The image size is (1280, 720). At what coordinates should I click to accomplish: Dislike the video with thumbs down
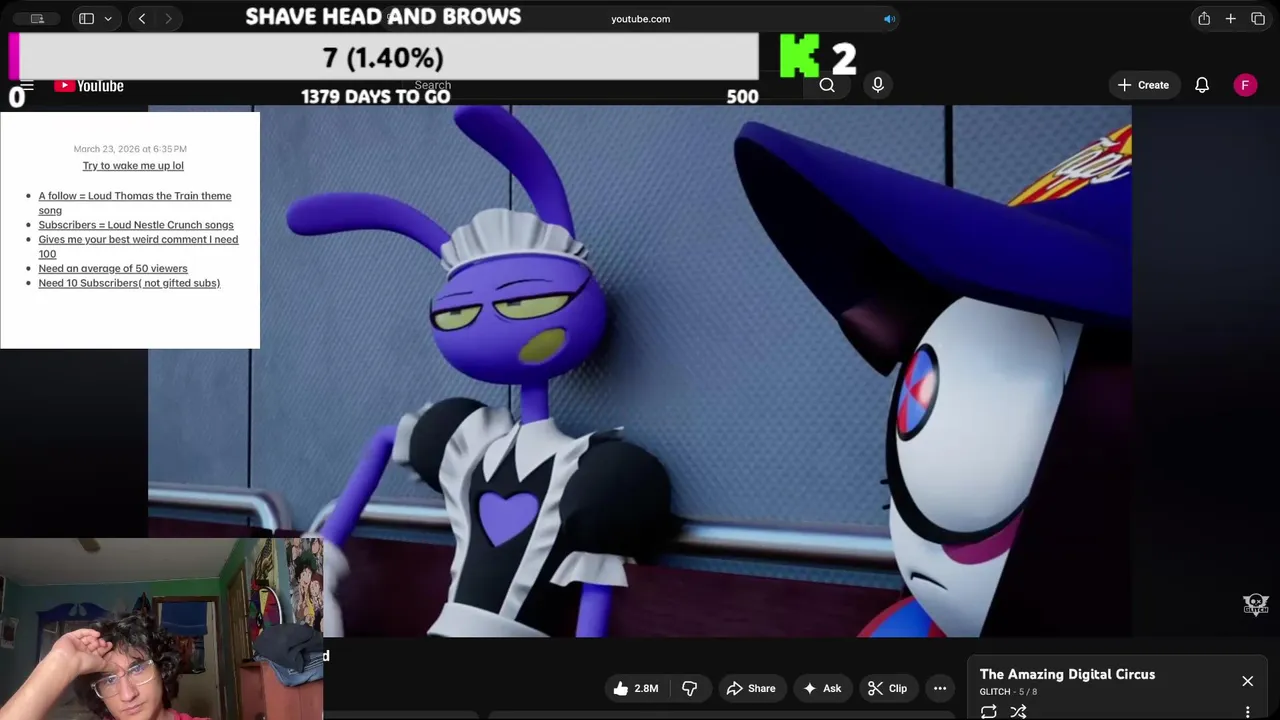pos(689,688)
